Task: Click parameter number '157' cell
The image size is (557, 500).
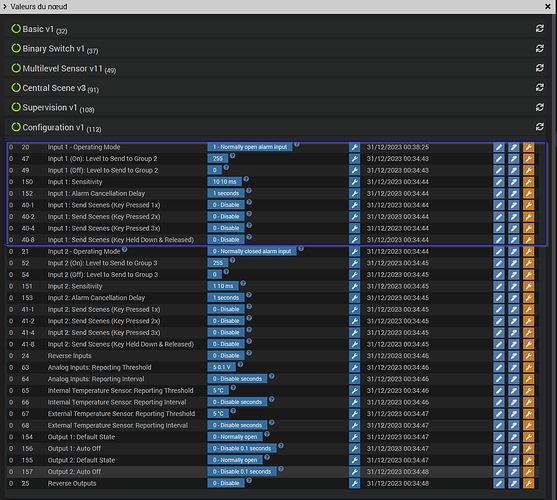Action: (27, 472)
